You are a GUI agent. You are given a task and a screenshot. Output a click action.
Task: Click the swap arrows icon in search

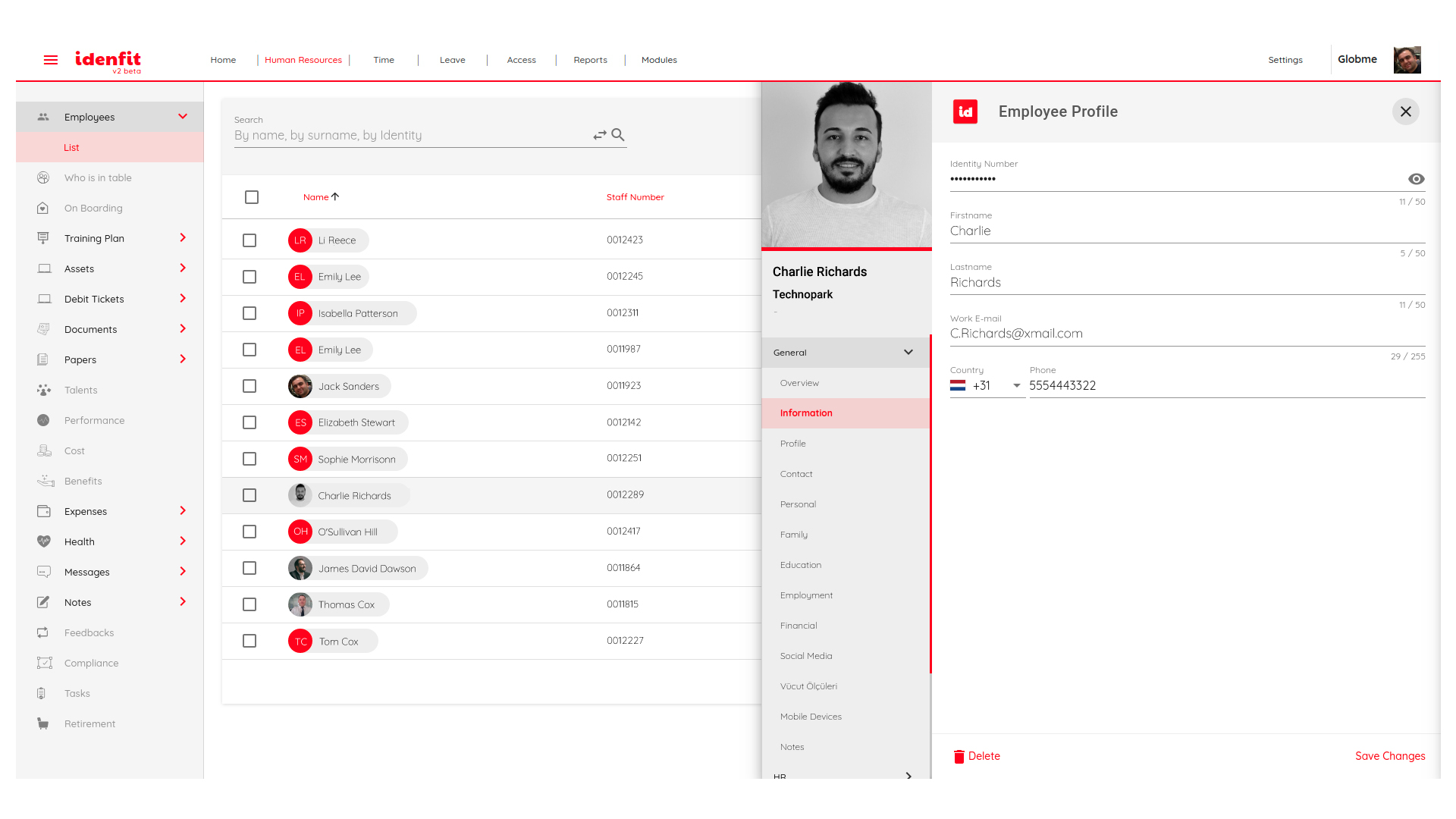pyautogui.click(x=599, y=135)
